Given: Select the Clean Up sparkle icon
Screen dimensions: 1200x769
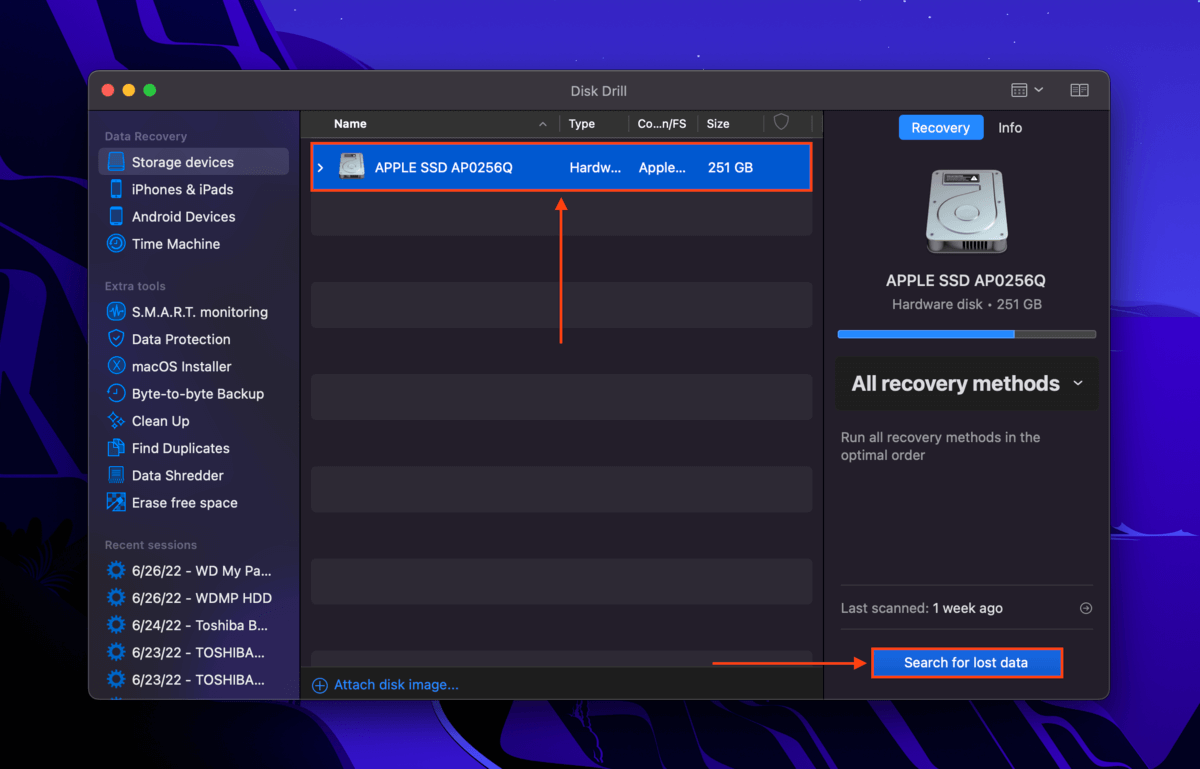Looking at the screenshot, I should (116, 421).
